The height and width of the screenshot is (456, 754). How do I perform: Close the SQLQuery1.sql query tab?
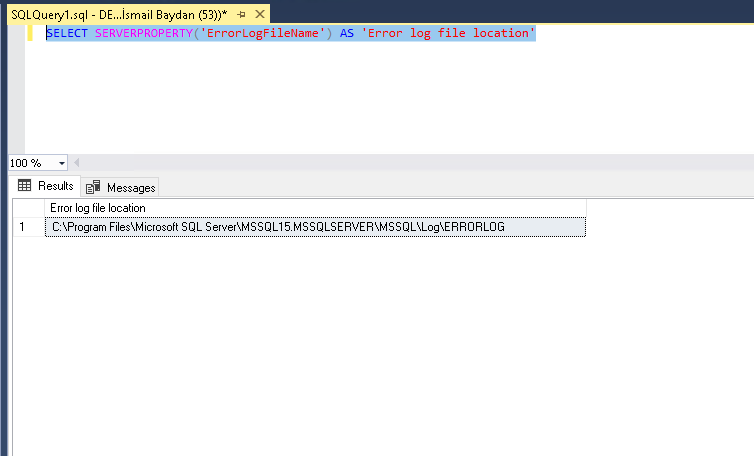[x=260, y=14]
